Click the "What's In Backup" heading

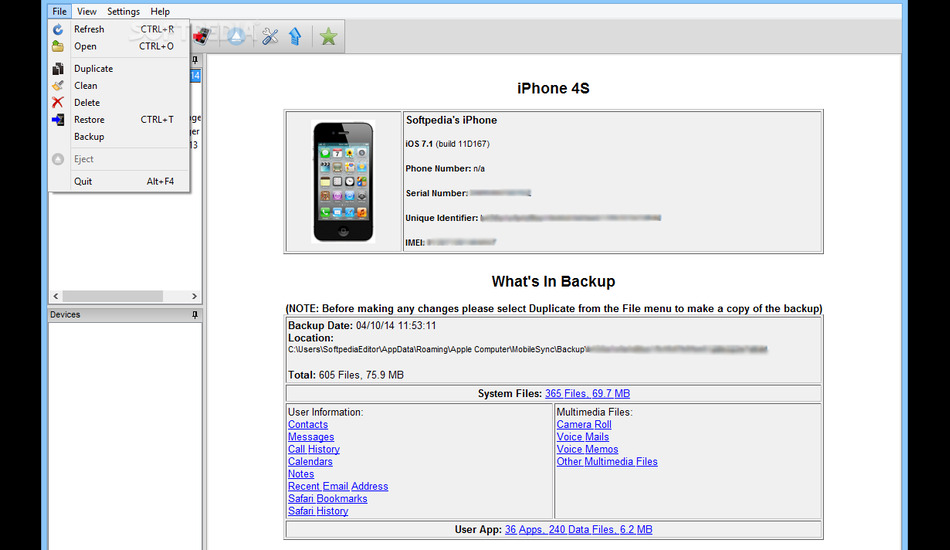point(553,282)
